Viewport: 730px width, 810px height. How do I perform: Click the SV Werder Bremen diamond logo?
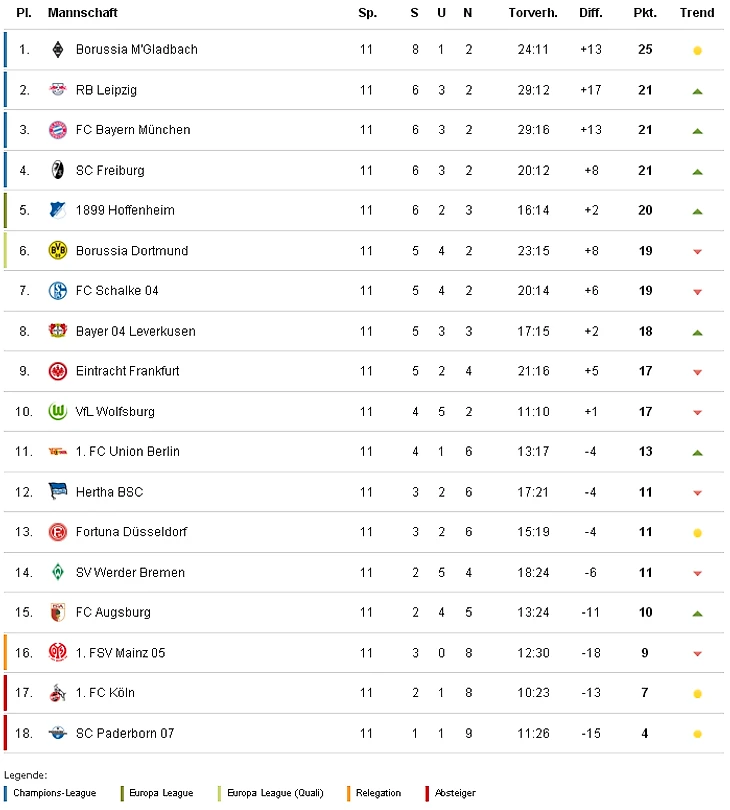[57, 572]
